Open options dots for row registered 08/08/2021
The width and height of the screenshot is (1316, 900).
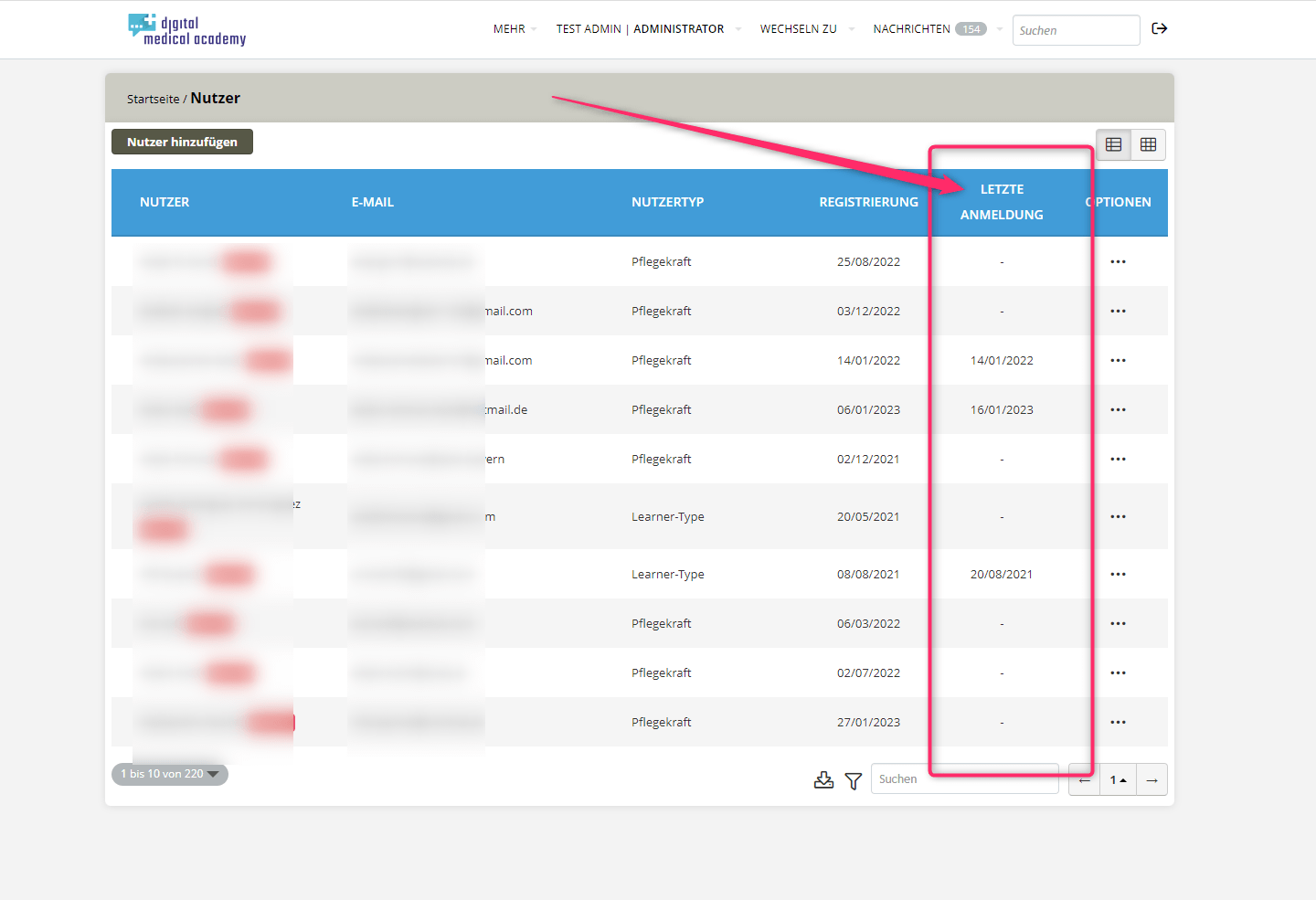click(x=1118, y=575)
